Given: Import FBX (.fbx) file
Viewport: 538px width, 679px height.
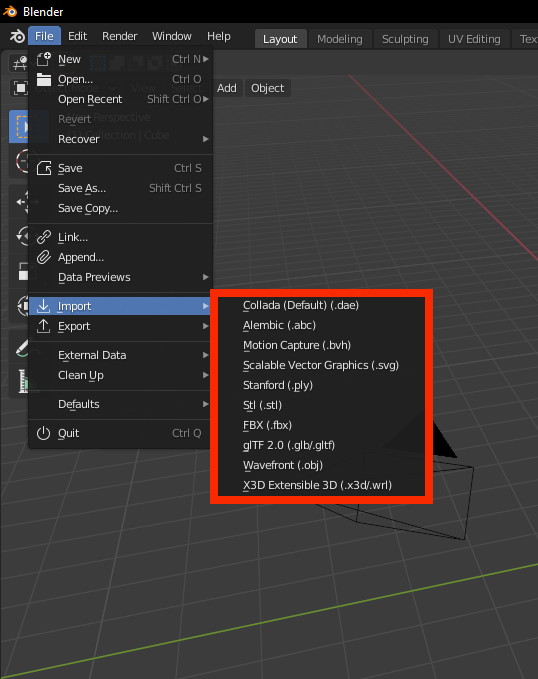Looking at the screenshot, I should 321,425.
